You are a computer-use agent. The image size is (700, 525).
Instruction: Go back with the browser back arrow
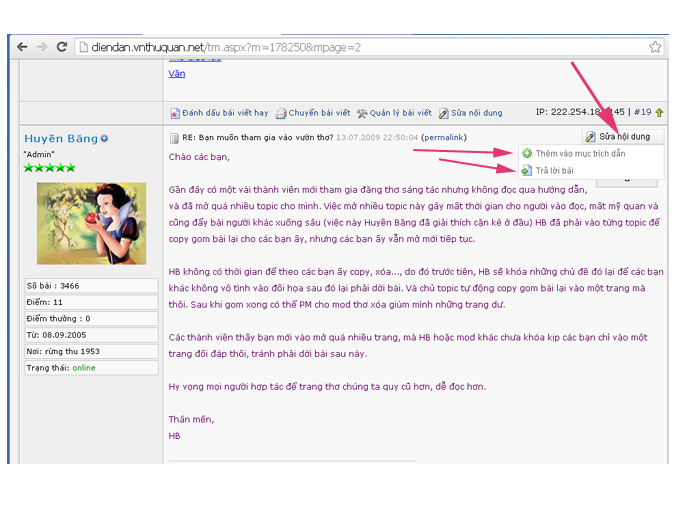(22, 47)
